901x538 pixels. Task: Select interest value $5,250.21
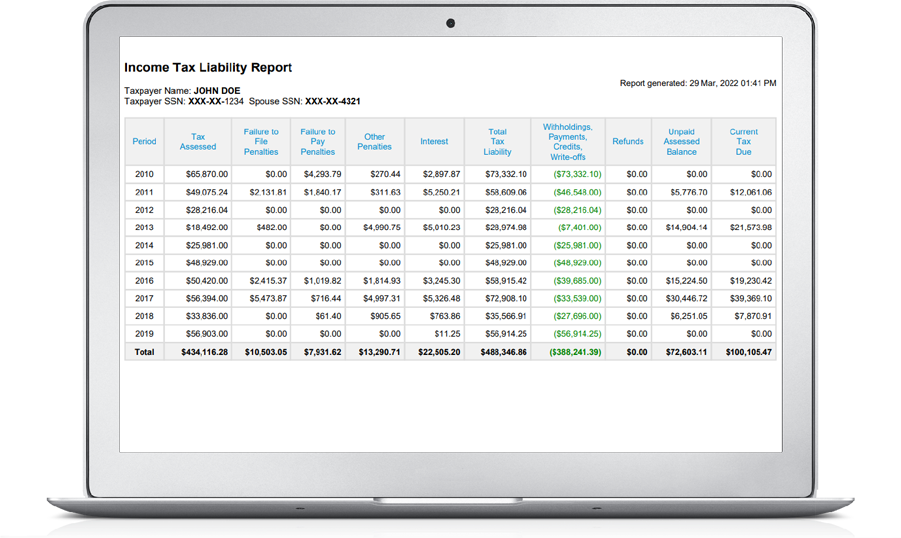(441, 192)
